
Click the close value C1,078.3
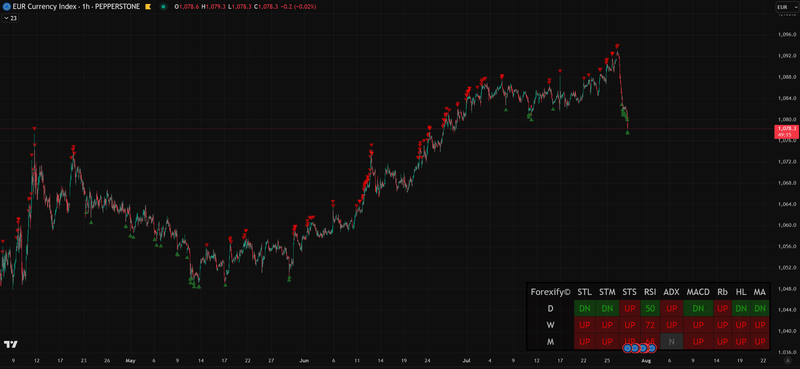[265, 7]
